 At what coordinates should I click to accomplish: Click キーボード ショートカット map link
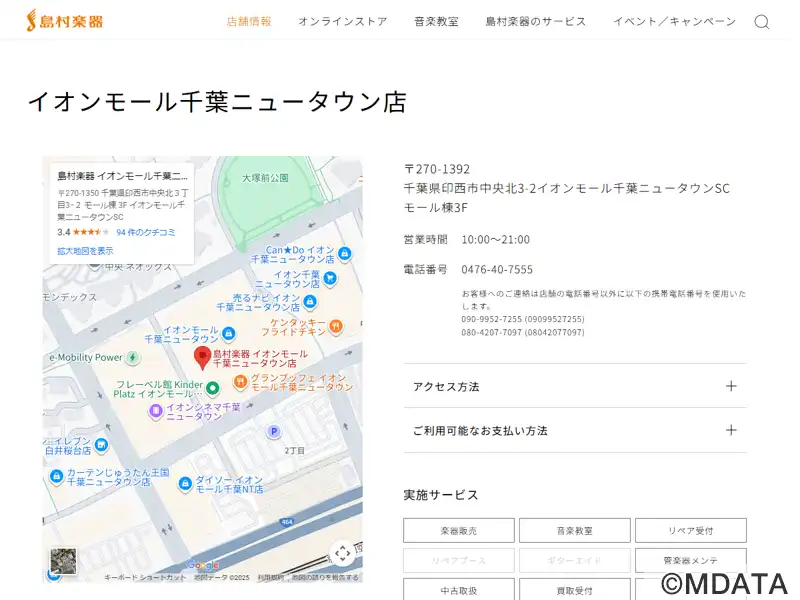click(x=145, y=578)
